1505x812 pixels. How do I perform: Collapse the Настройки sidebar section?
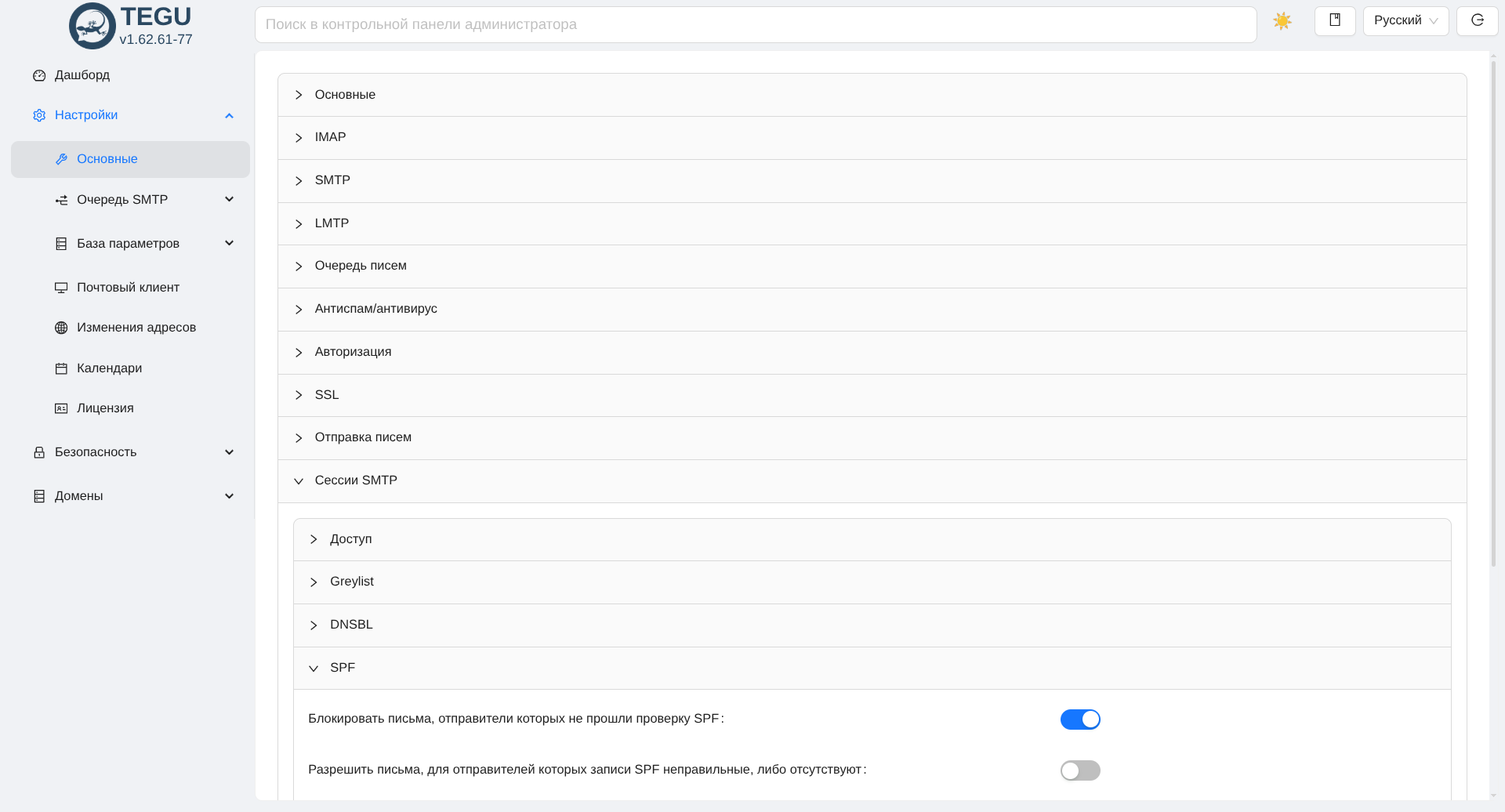coord(229,115)
